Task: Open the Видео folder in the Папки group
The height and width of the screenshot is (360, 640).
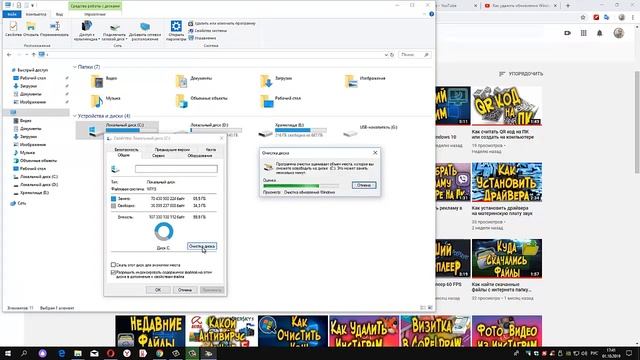Action: (104, 81)
